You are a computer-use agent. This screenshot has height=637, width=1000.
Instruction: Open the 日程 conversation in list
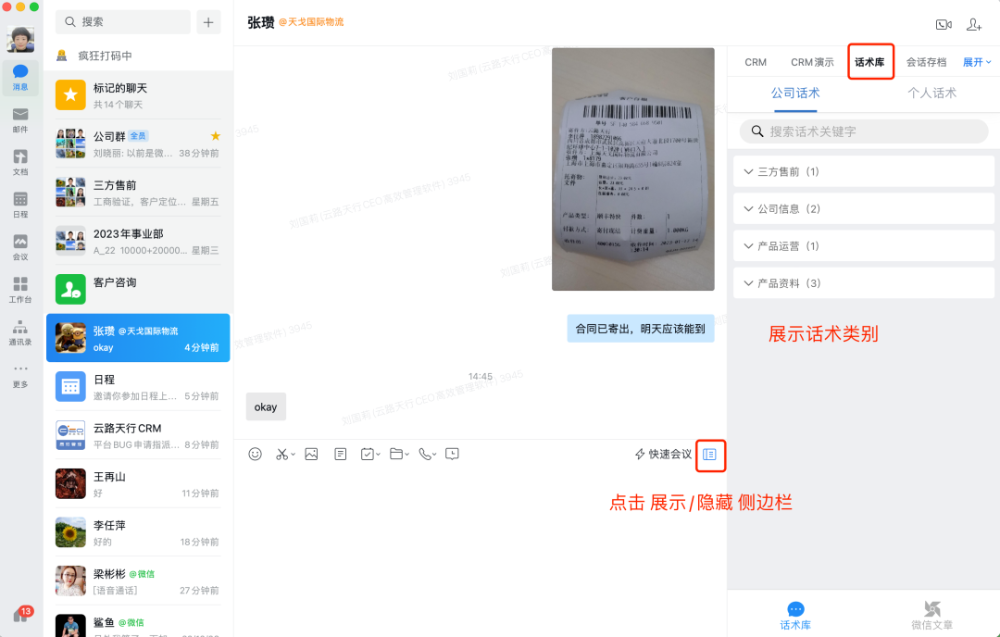(x=138, y=386)
